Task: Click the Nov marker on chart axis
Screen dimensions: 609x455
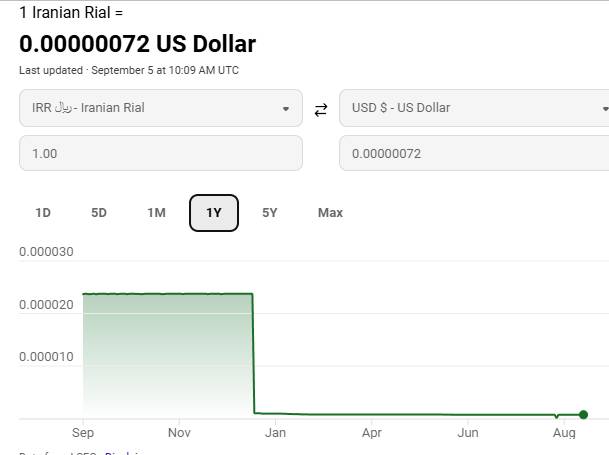Action: point(179,432)
